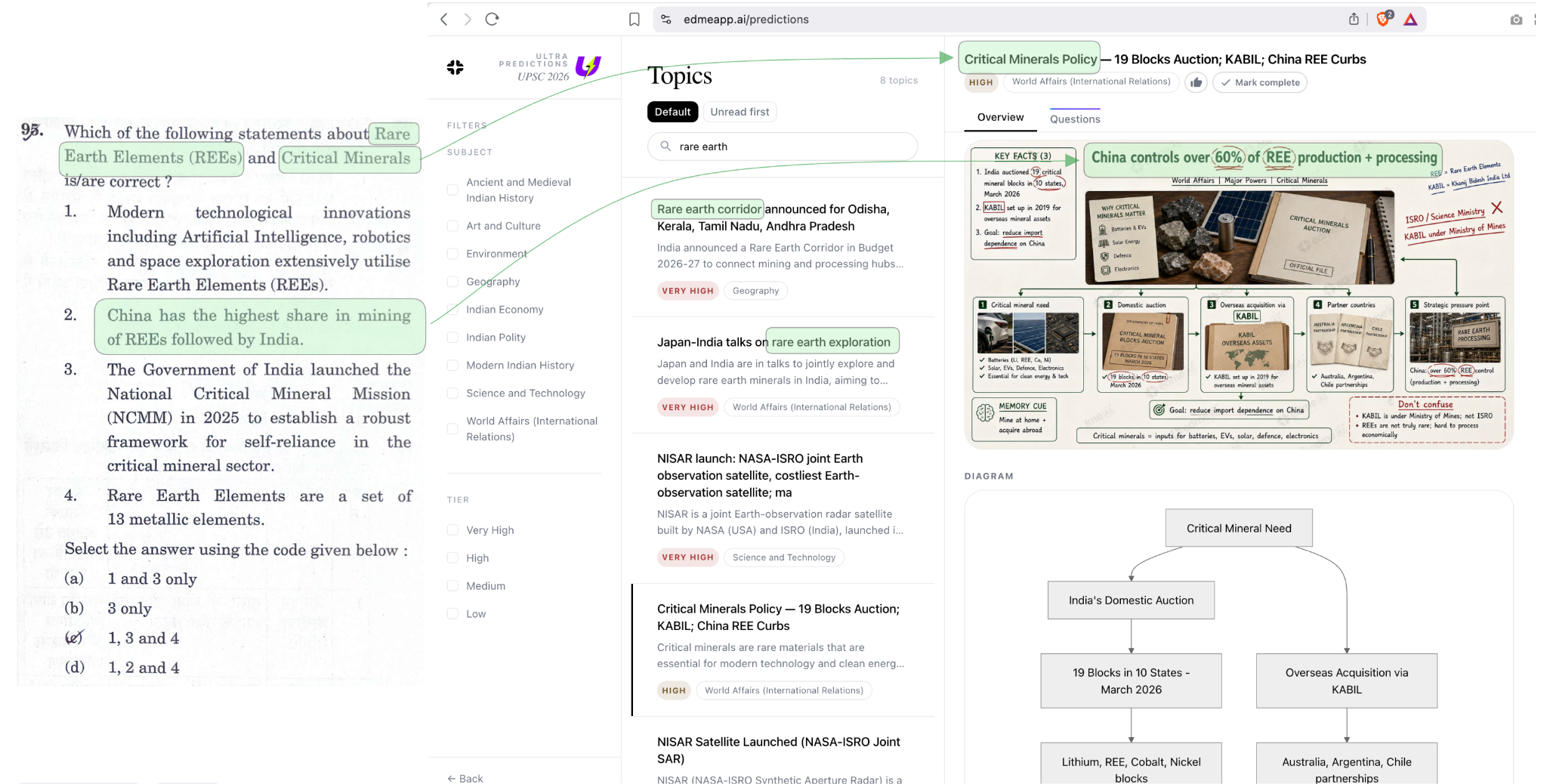Switch to Overview tab
Viewport: 1547px width, 784px height.
point(1000,118)
